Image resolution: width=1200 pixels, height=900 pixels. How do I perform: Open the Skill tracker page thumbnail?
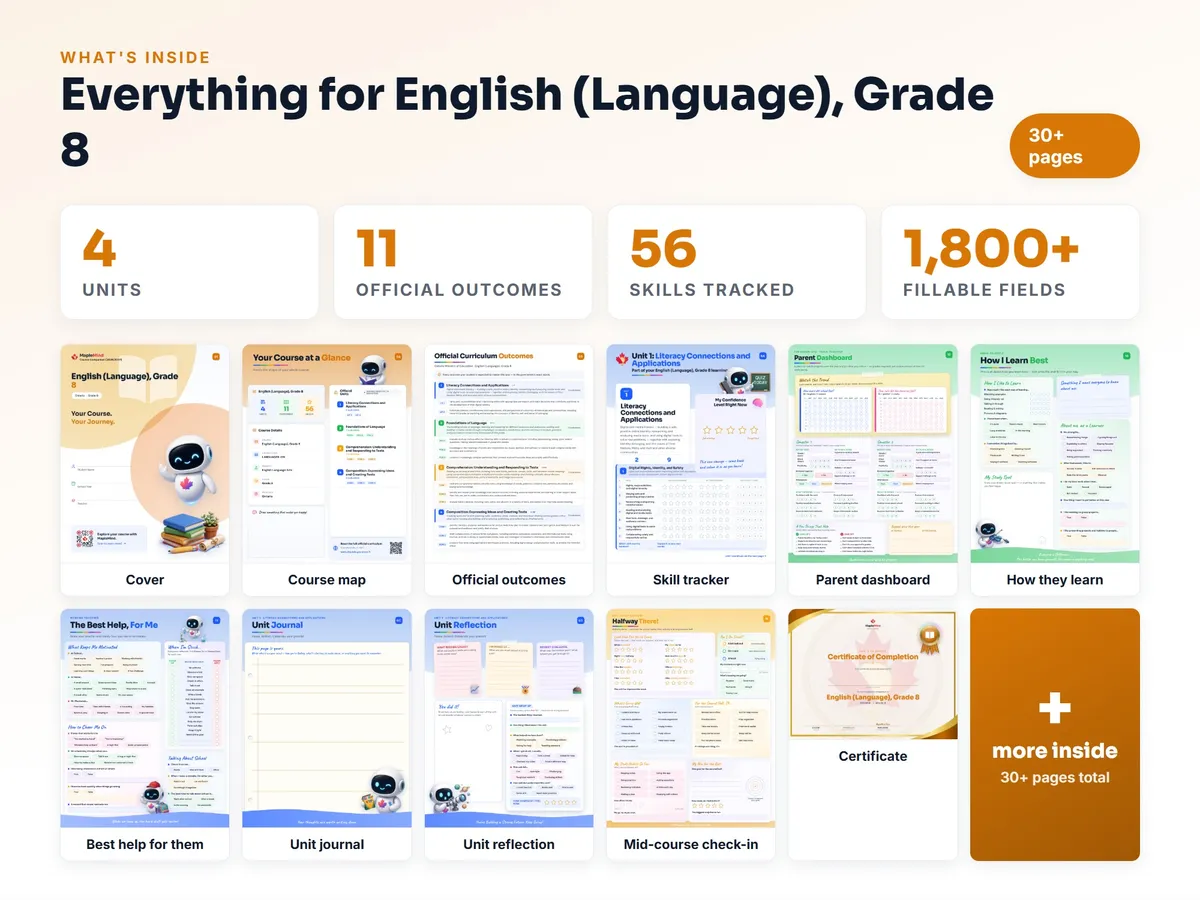click(x=691, y=455)
